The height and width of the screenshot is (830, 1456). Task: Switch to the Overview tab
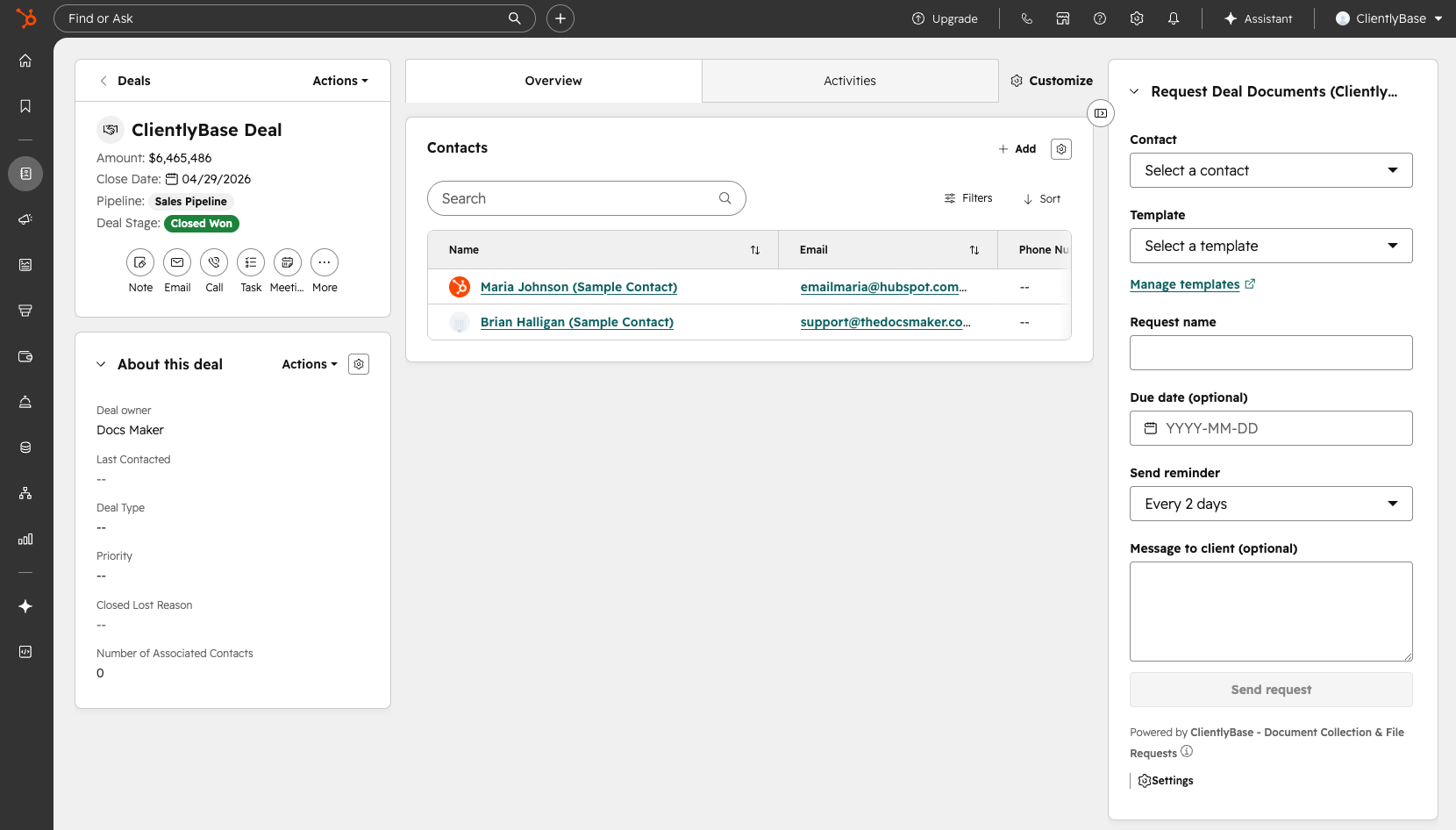tap(553, 81)
